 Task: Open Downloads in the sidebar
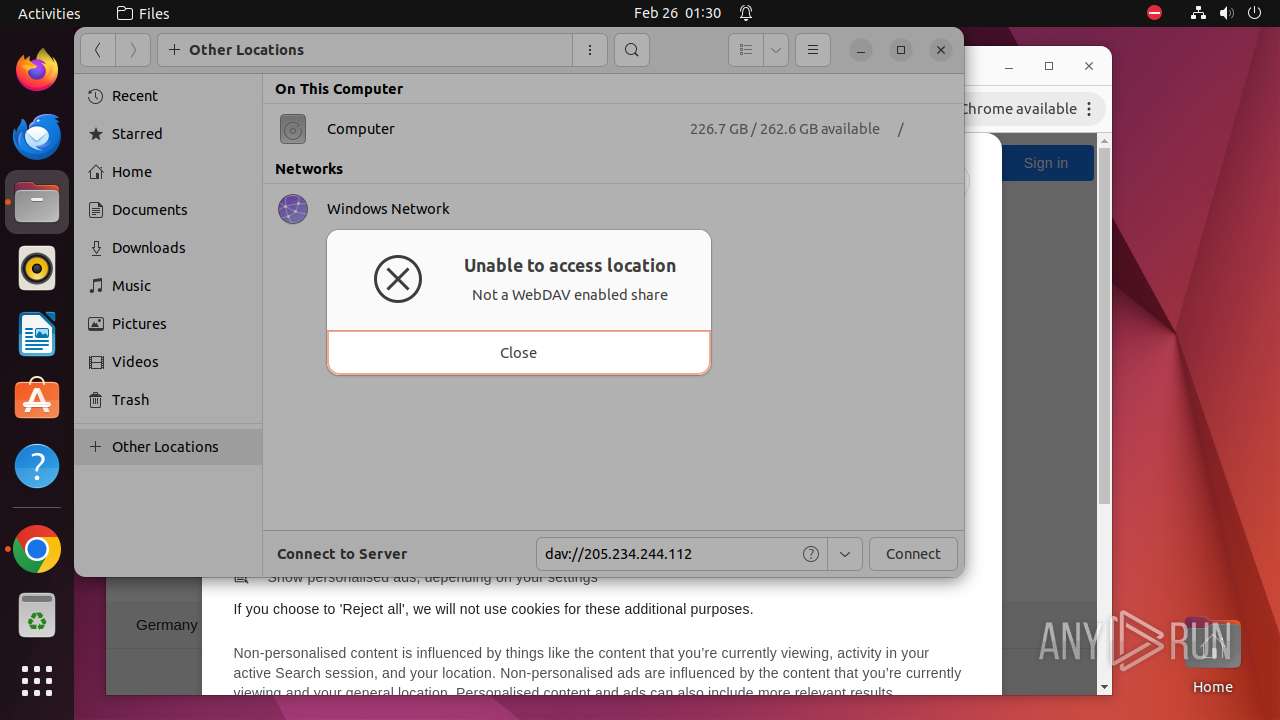tap(168, 248)
